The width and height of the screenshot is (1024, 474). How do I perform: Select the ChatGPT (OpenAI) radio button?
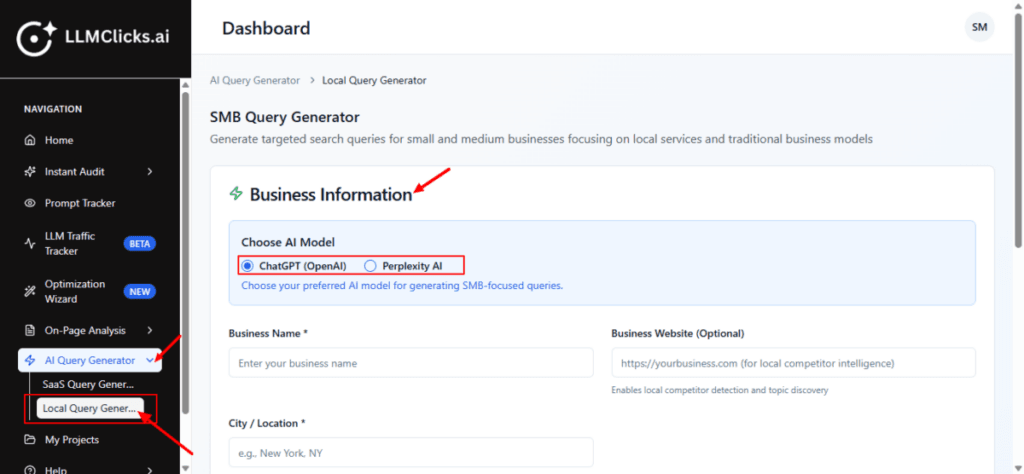pos(248,266)
